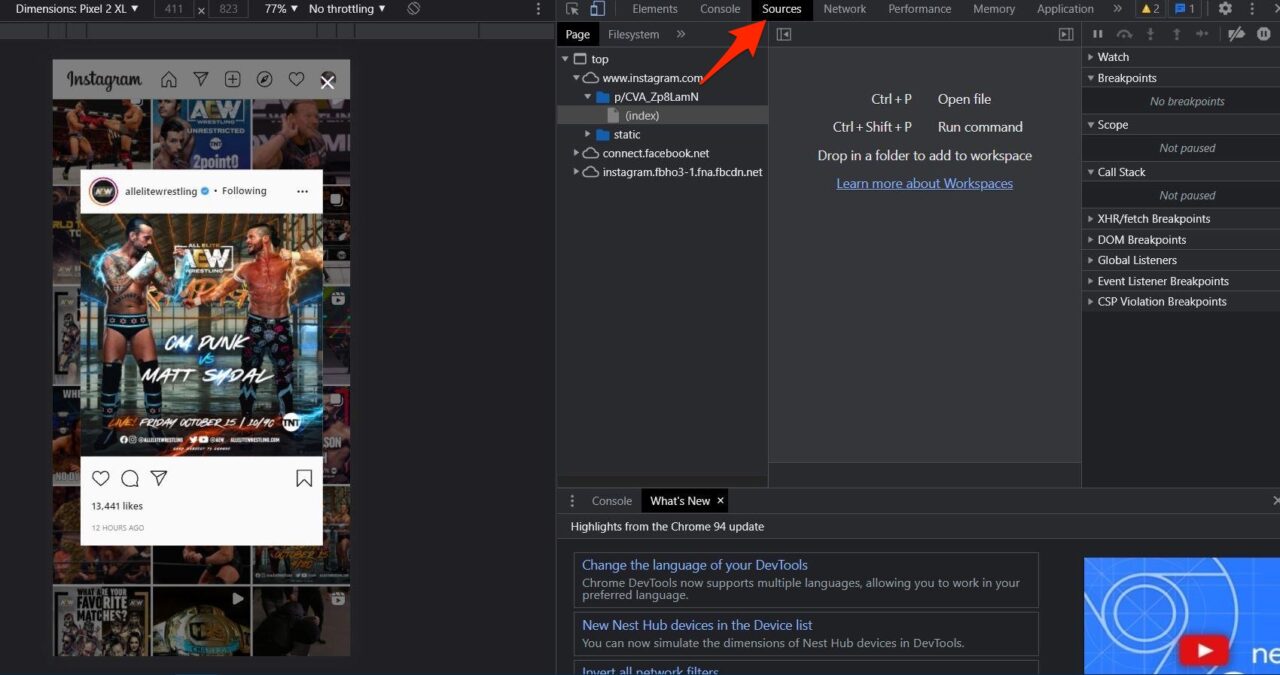
Task: Click the inspect element picker icon
Action: point(572,9)
